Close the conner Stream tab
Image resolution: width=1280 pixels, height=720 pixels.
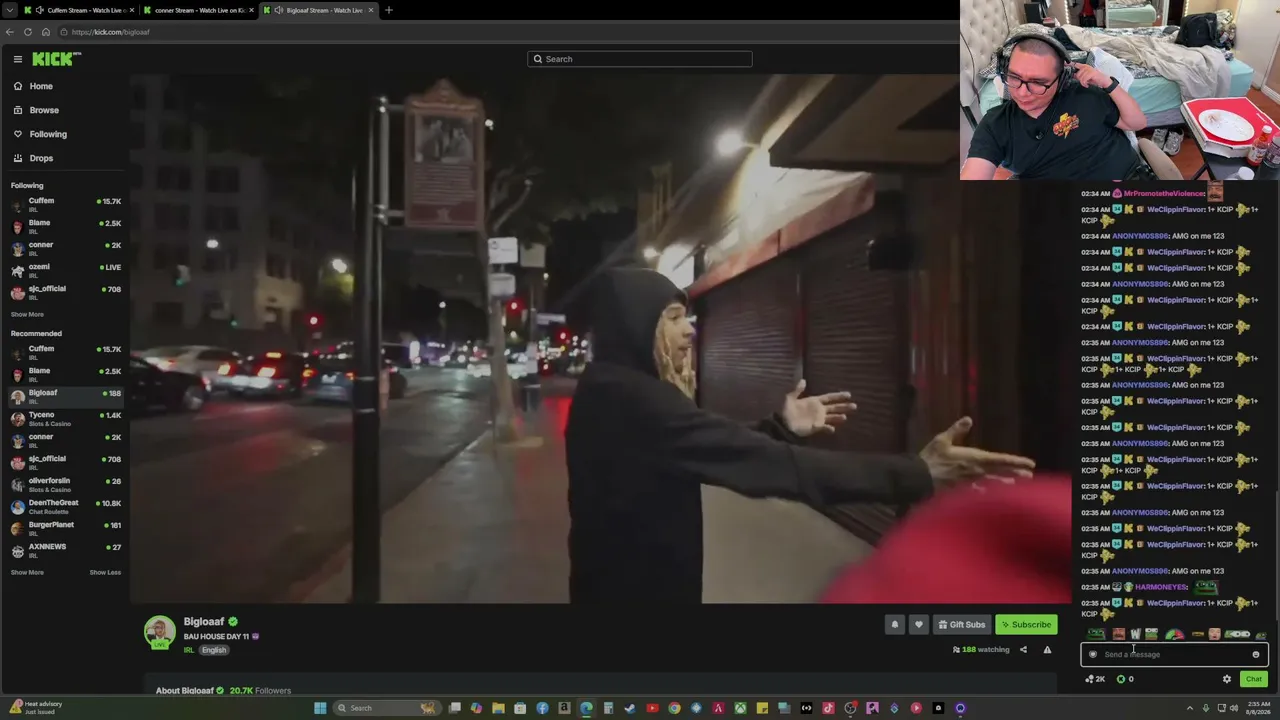point(251,10)
